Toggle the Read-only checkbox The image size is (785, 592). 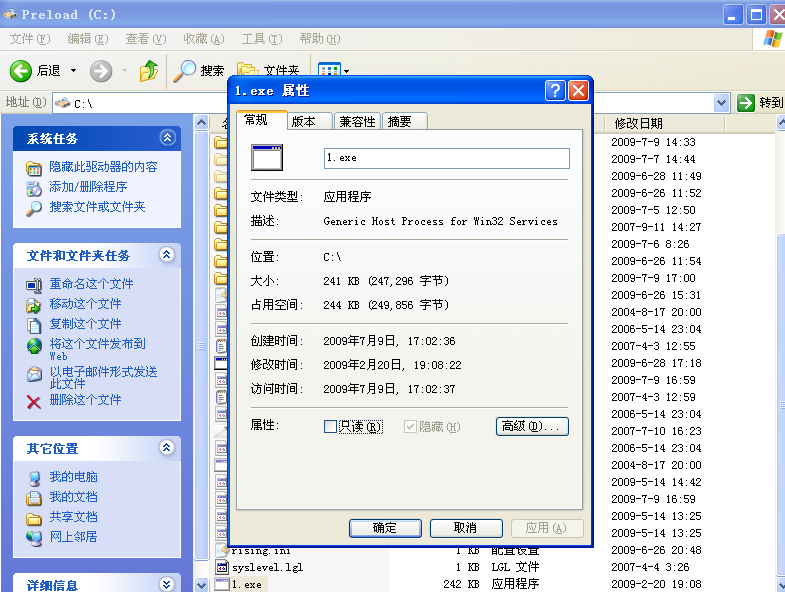pyautogui.click(x=330, y=427)
